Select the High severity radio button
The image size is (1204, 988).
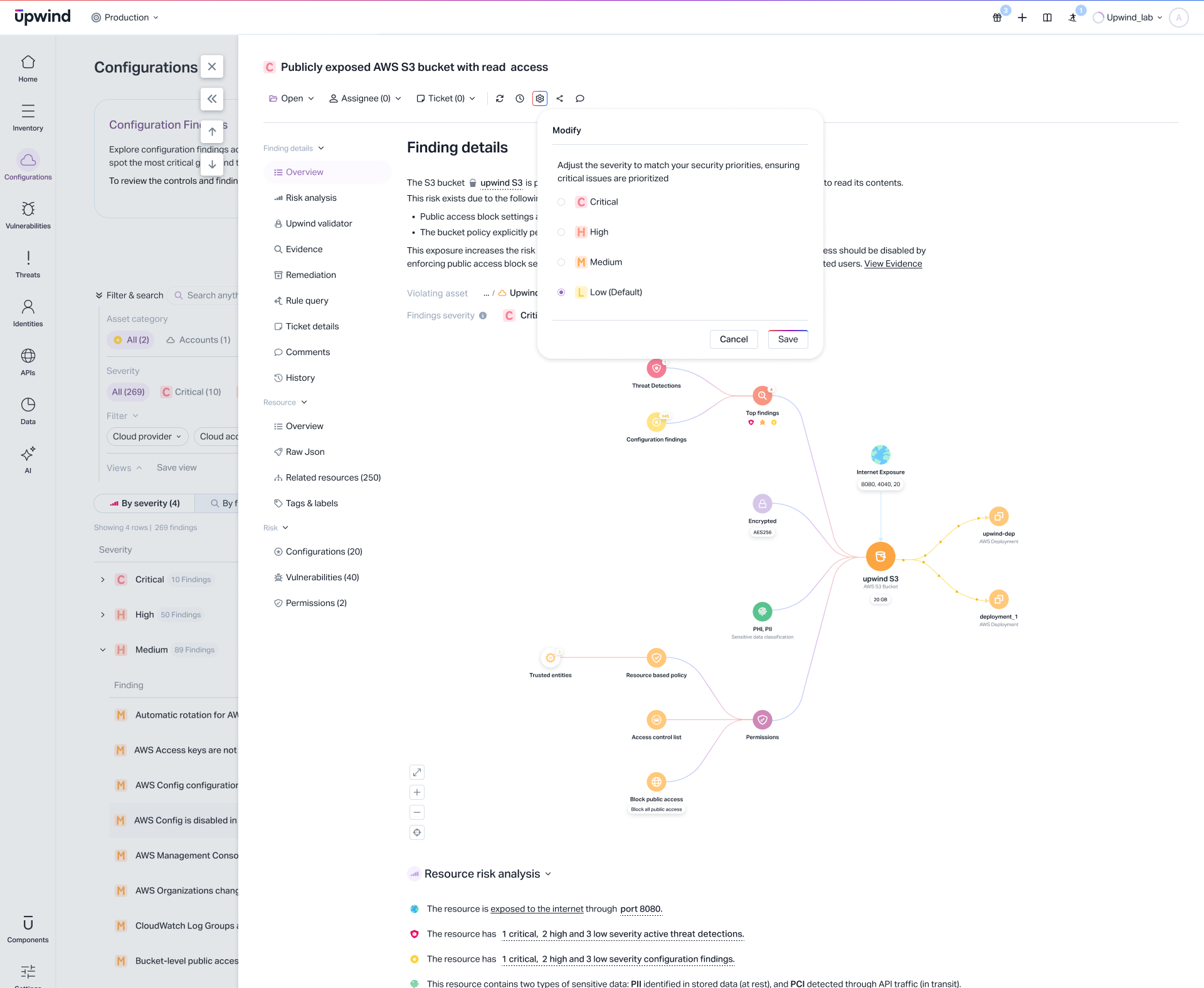[x=561, y=232]
